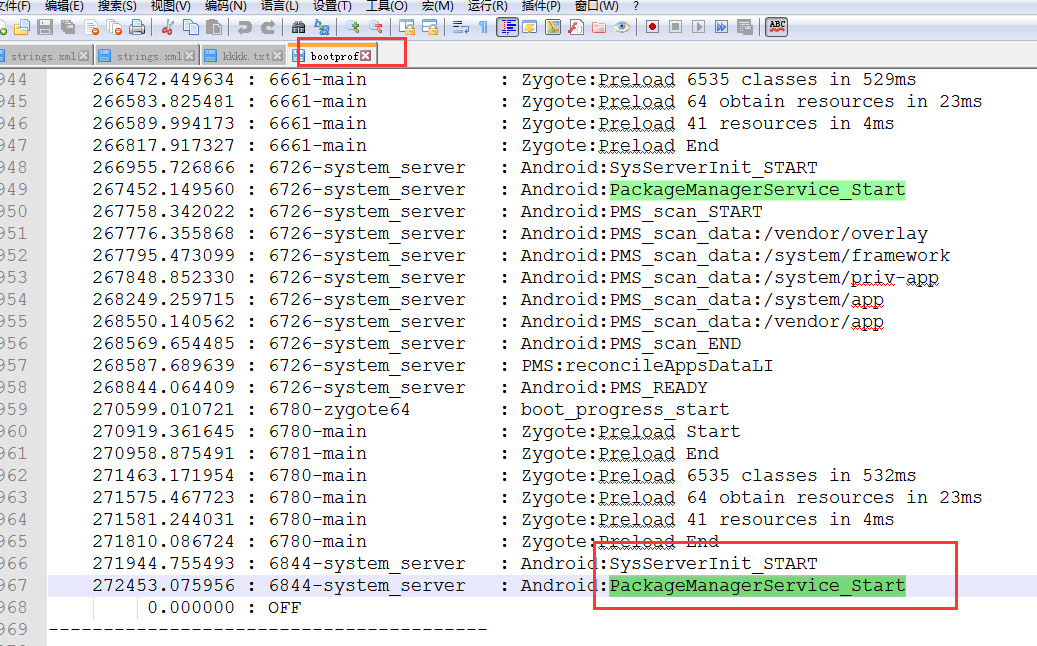This screenshot has height=646, width=1037.
Task: Open Folder as Workspace panel
Action: [599, 27]
